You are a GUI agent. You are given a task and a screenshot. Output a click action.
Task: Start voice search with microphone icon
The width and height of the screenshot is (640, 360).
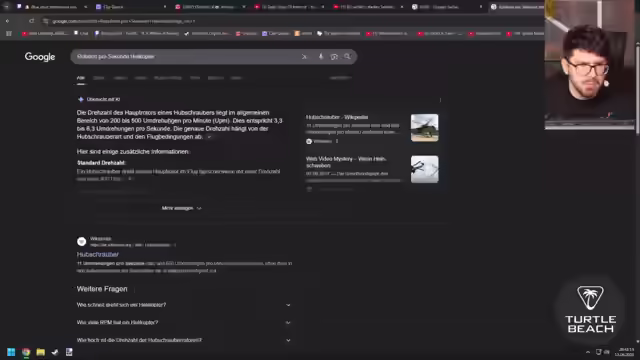coord(321,57)
